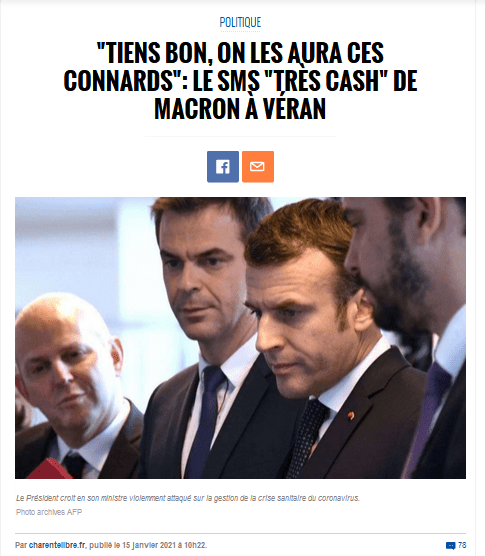The width and height of the screenshot is (485, 556).
Task: Click the comment count 78
Action: (462, 545)
